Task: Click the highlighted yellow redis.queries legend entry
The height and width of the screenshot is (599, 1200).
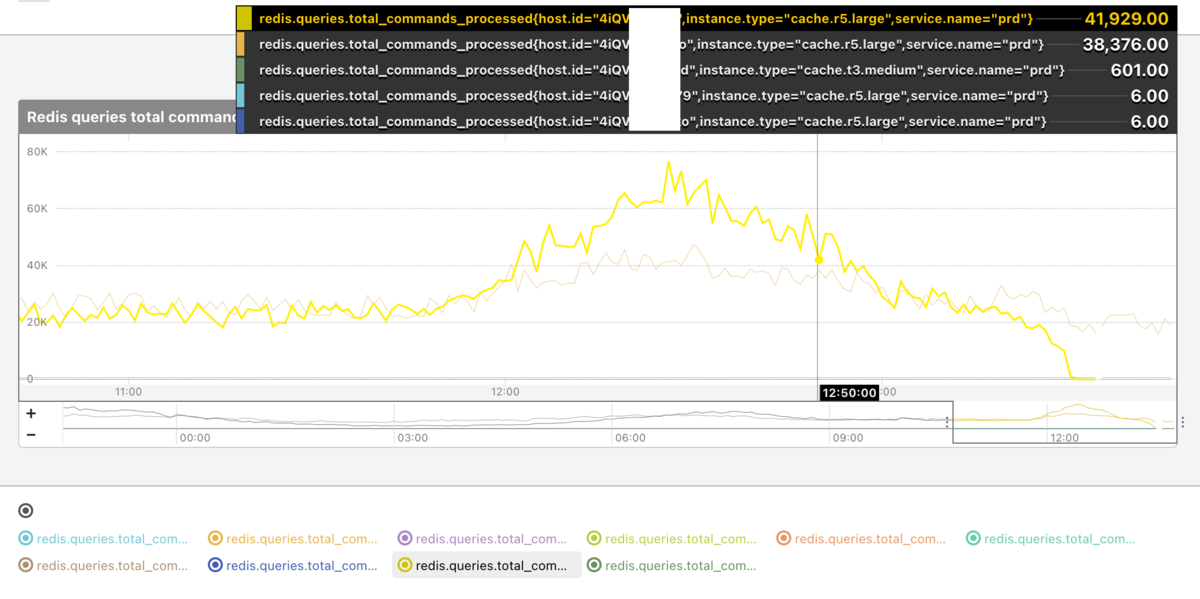Action: (x=487, y=565)
